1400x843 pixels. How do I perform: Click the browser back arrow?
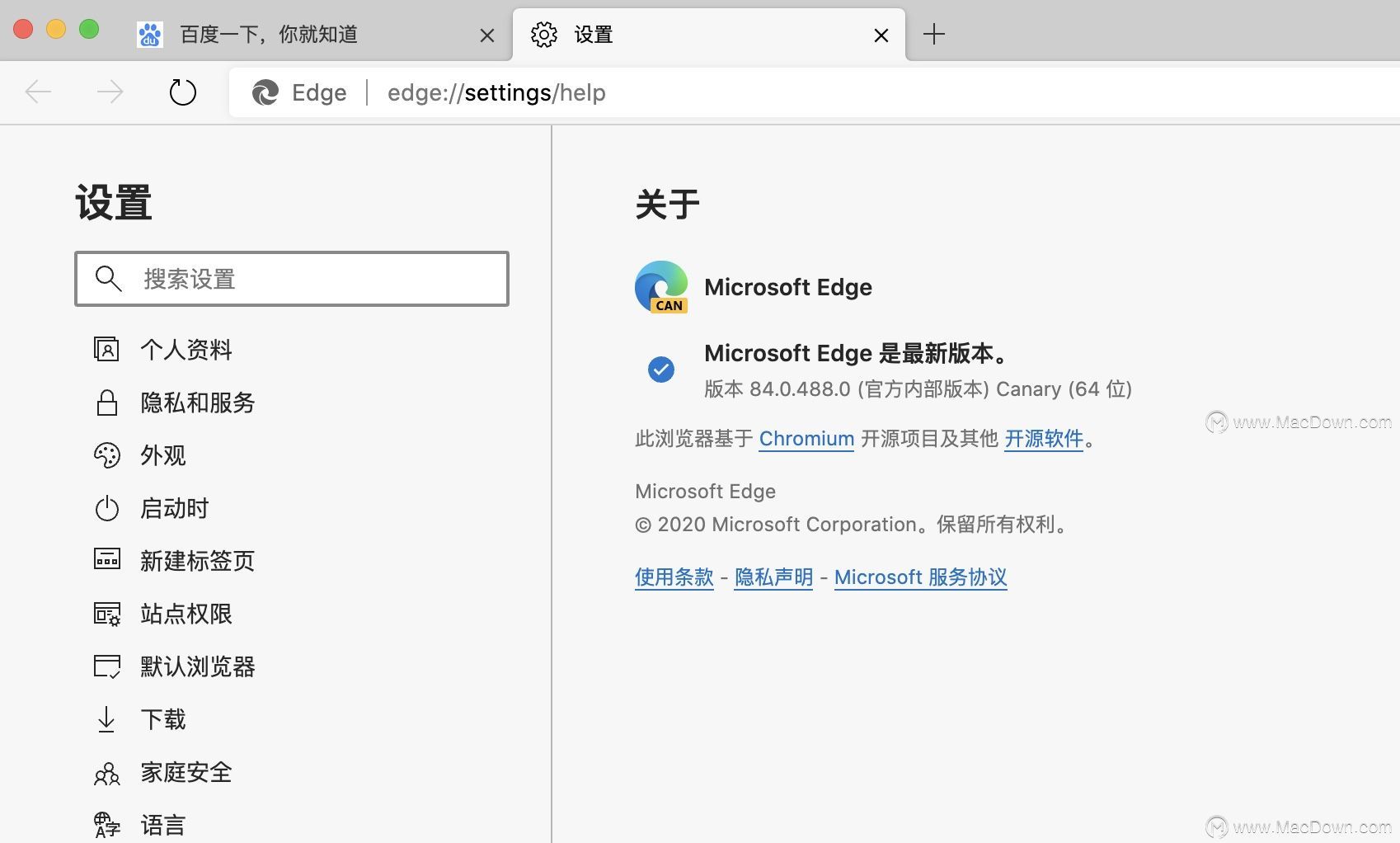[39, 92]
